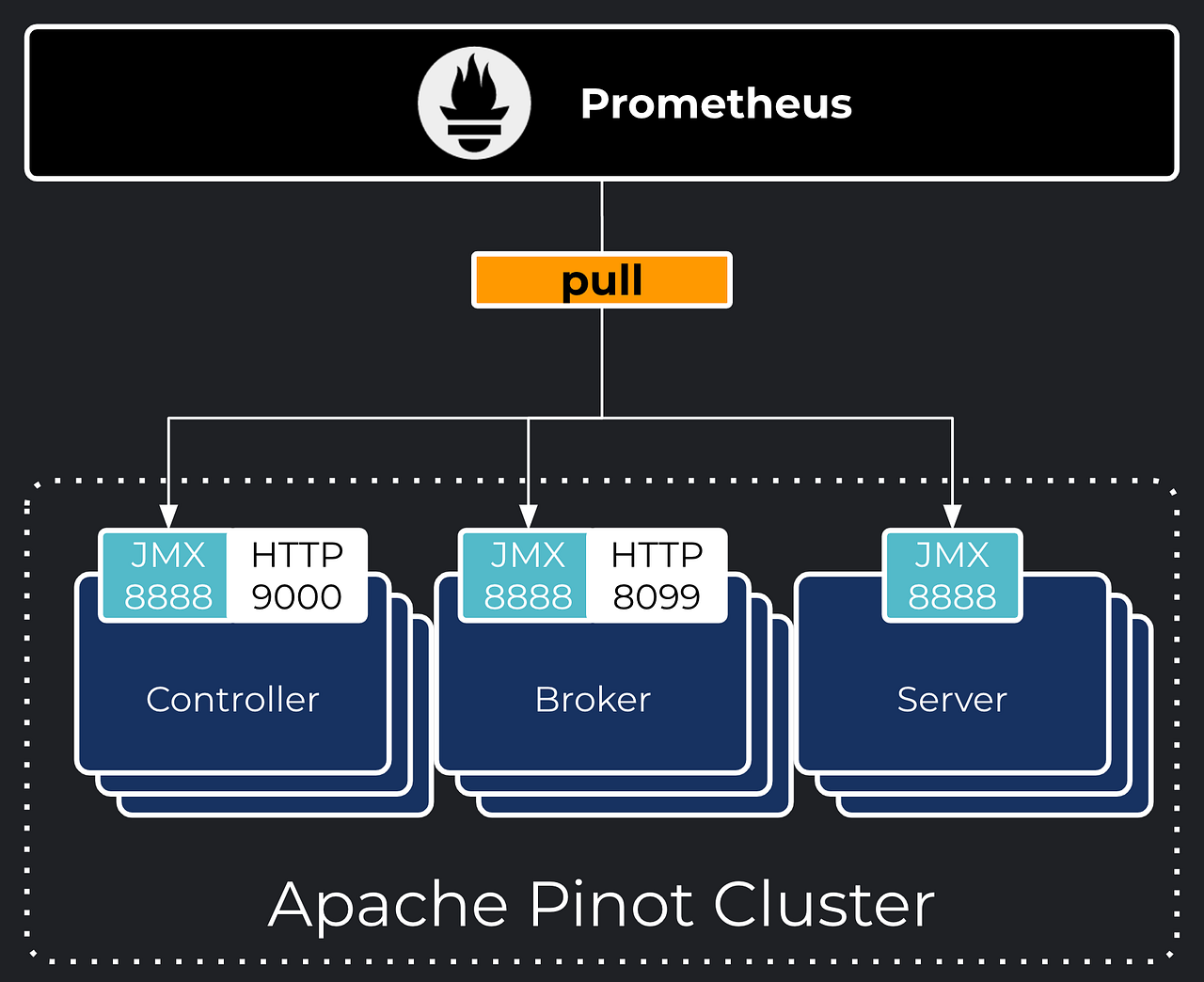
Task: Toggle the Broker node card
Action: (x=591, y=699)
